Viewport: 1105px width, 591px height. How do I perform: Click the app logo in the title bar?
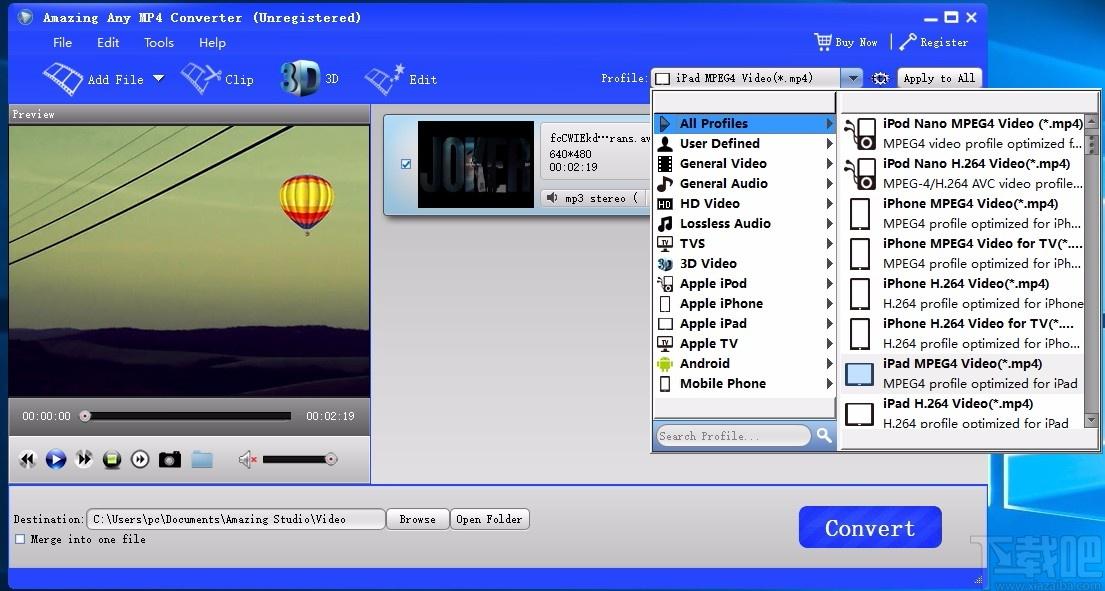click(x=25, y=17)
